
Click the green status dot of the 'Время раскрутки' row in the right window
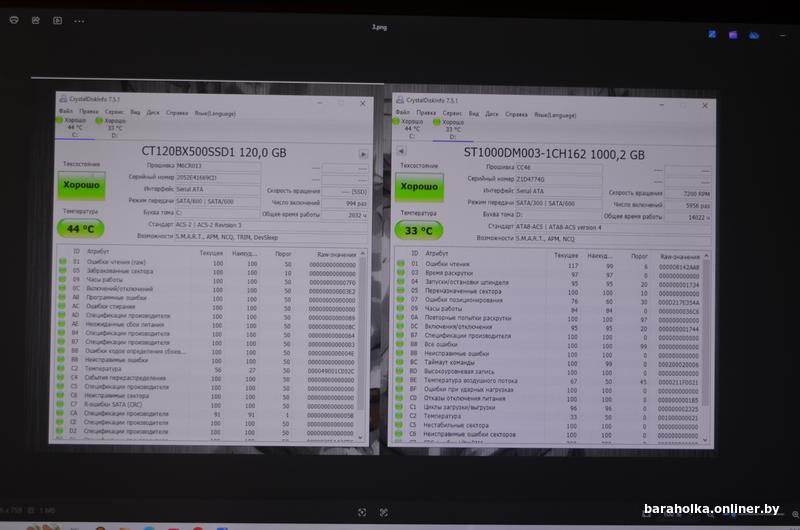pos(401,273)
